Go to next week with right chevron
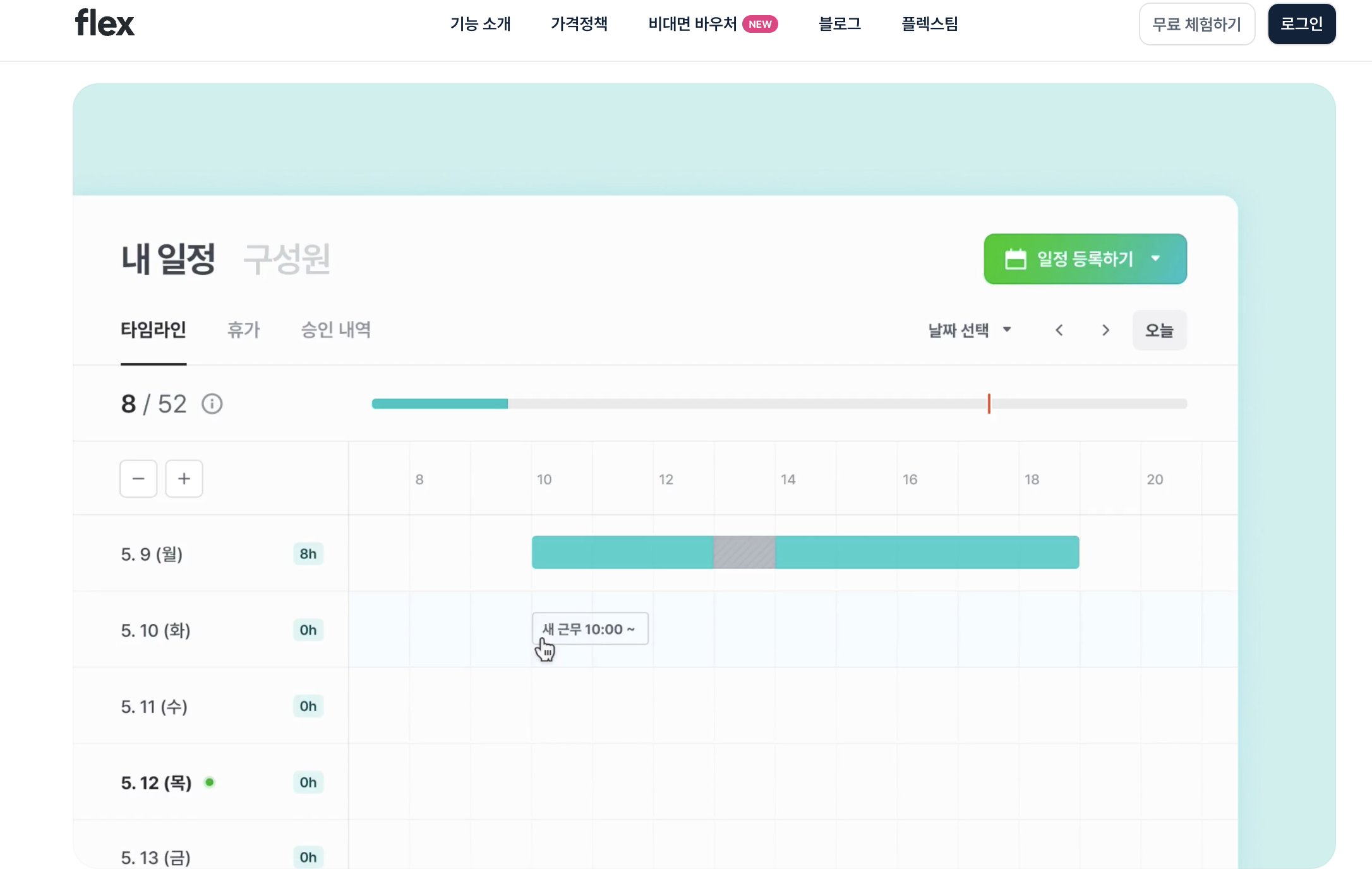The height and width of the screenshot is (893, 1372). pos(1105,330)
